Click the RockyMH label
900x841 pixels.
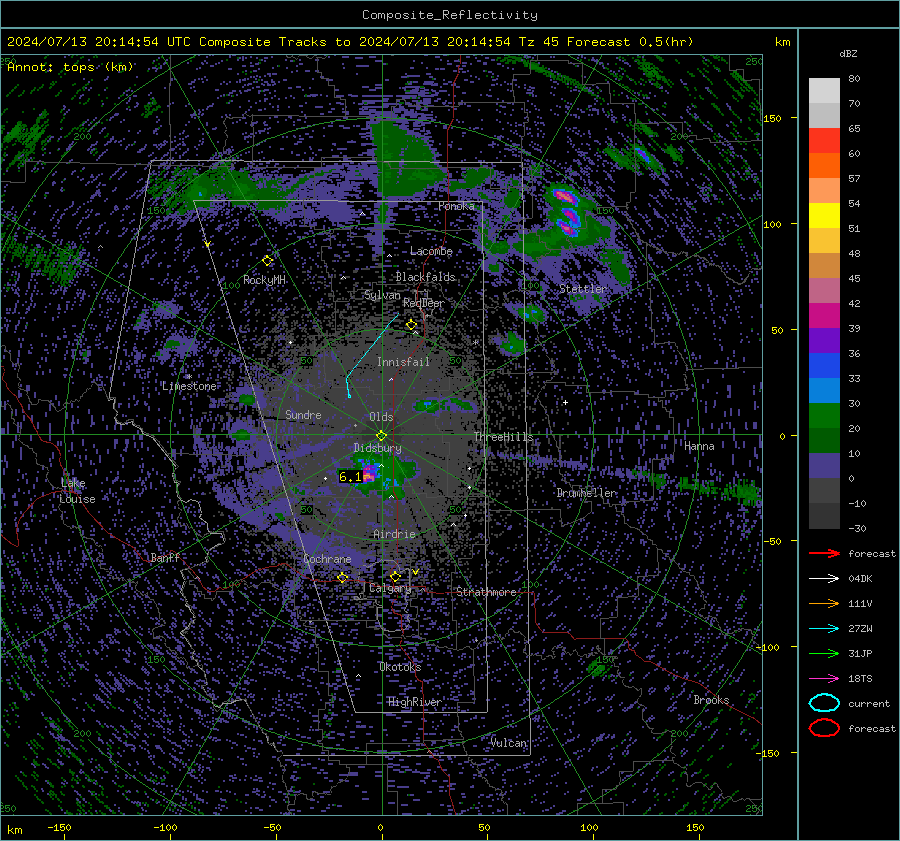tap(264, 280)
